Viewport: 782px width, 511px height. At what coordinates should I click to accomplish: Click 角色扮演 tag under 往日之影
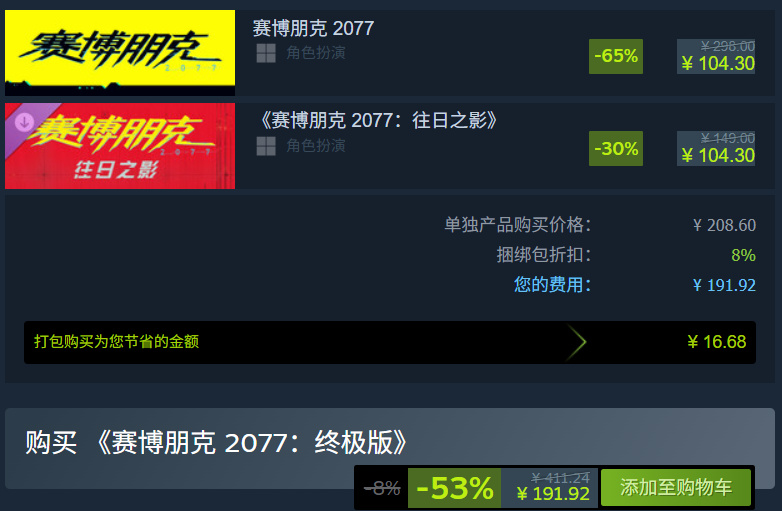[316, 146]
